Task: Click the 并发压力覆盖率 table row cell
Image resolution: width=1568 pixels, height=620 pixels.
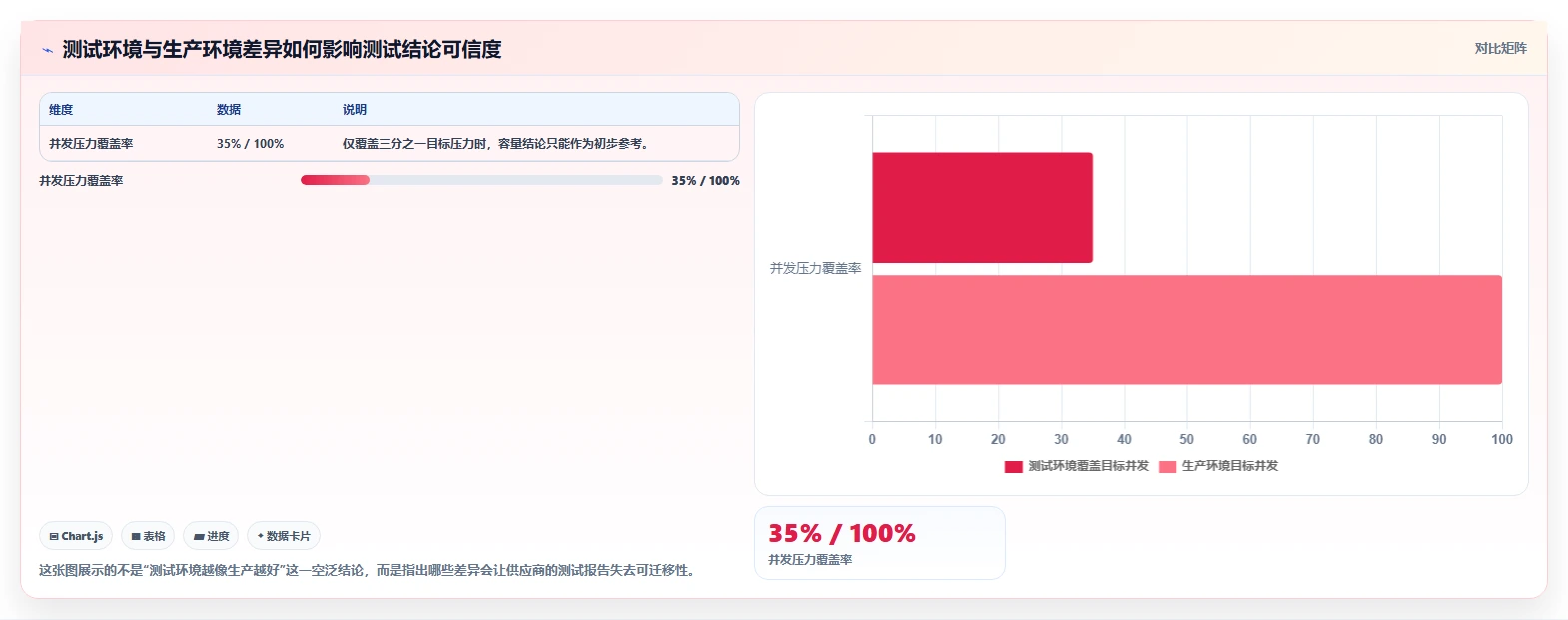Action: pyautogui.click(x=91, y=144)
